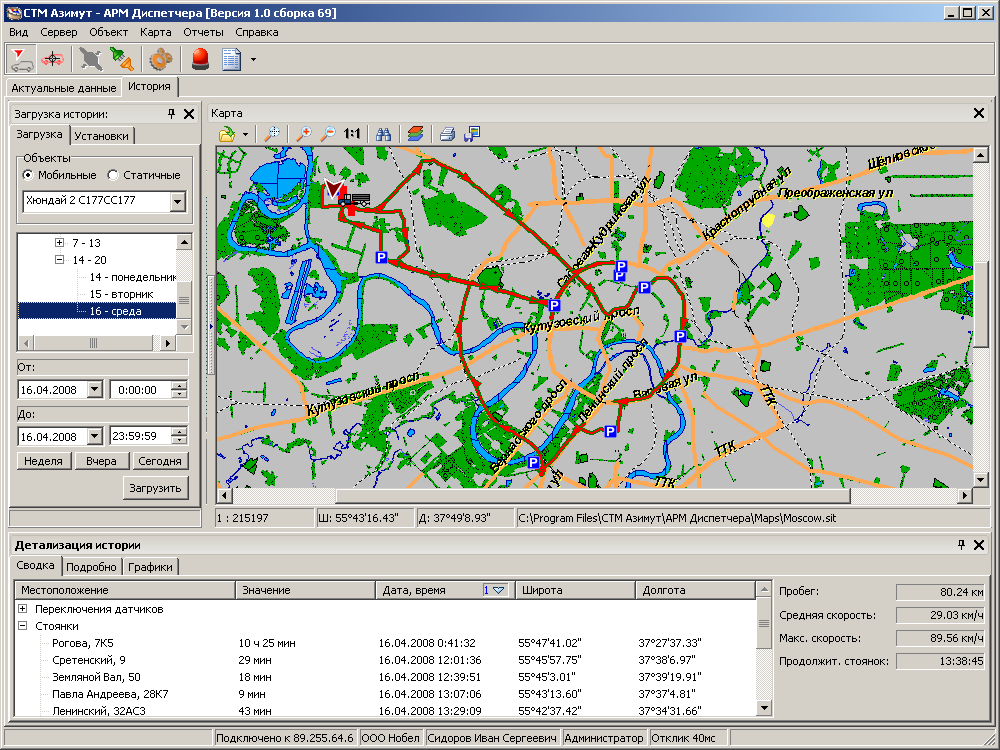Image resolution: width=1000 pixels, height=750 pixels.
Task: Select the Мобильные radio button
Action: click(x=29, y=175)
